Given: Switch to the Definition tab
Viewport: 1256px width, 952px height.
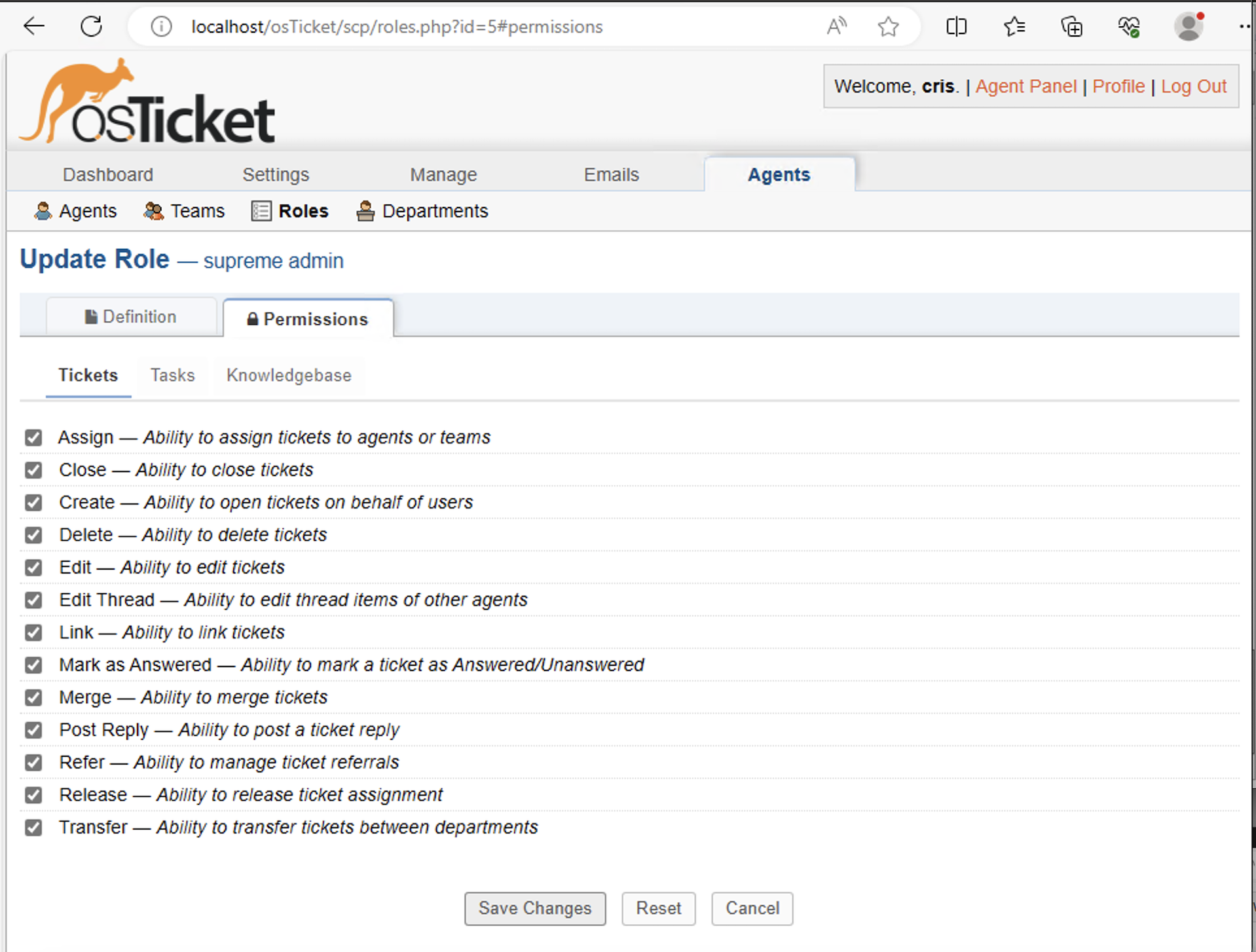Looking at the screenshot, I should 131,316.
